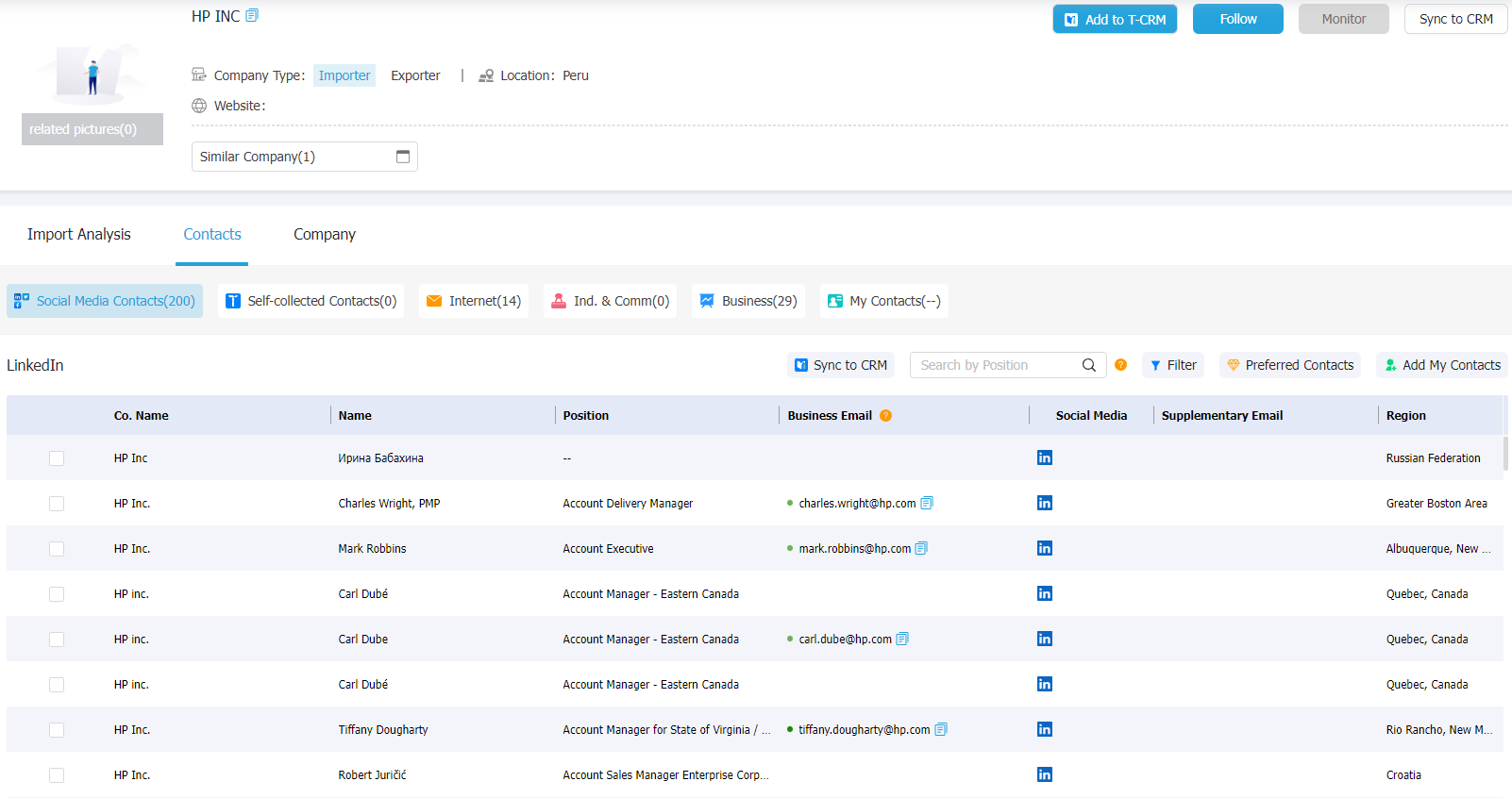Open the Filter options

1173,365
